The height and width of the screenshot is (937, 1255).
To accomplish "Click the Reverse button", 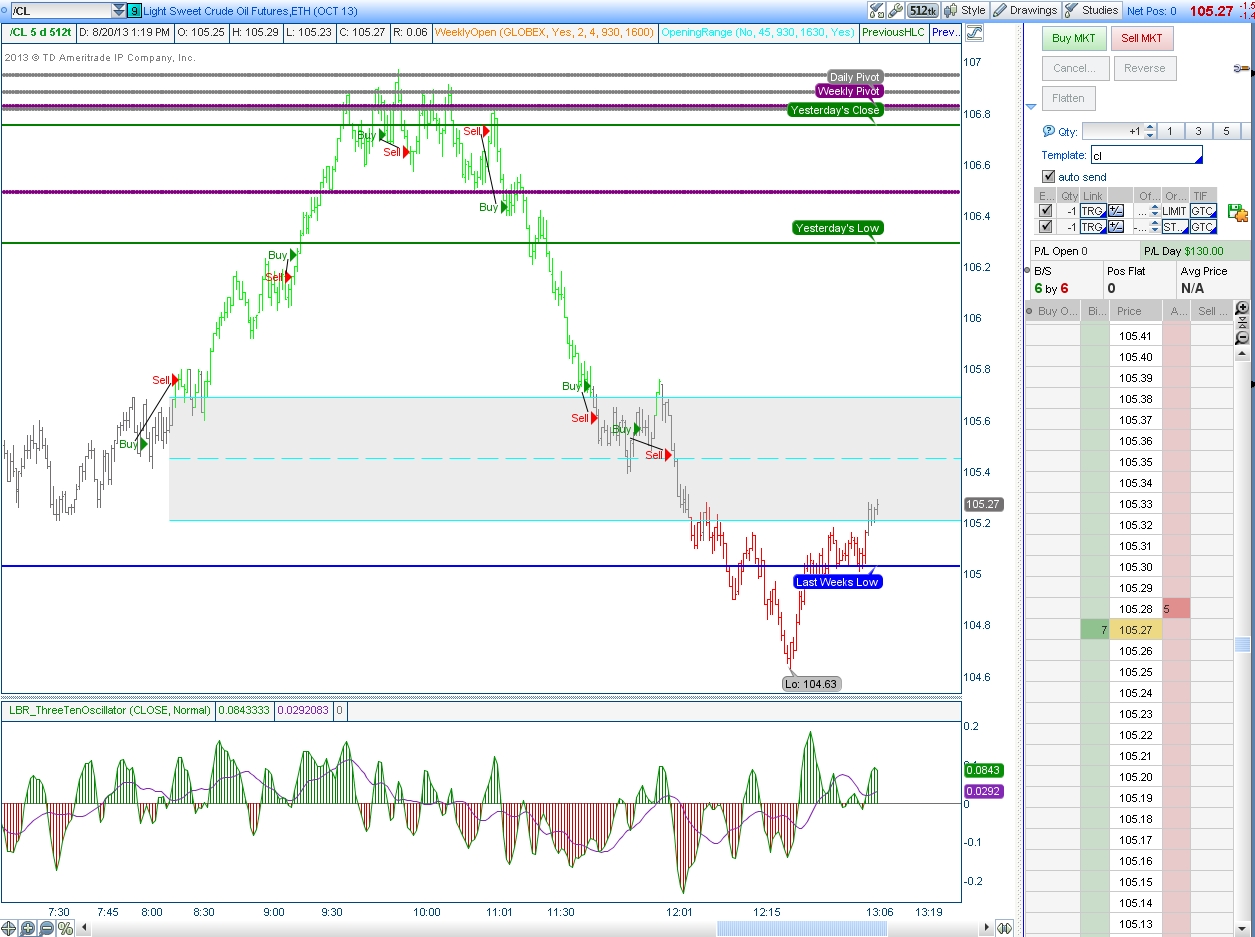I will coord(1144,68).
